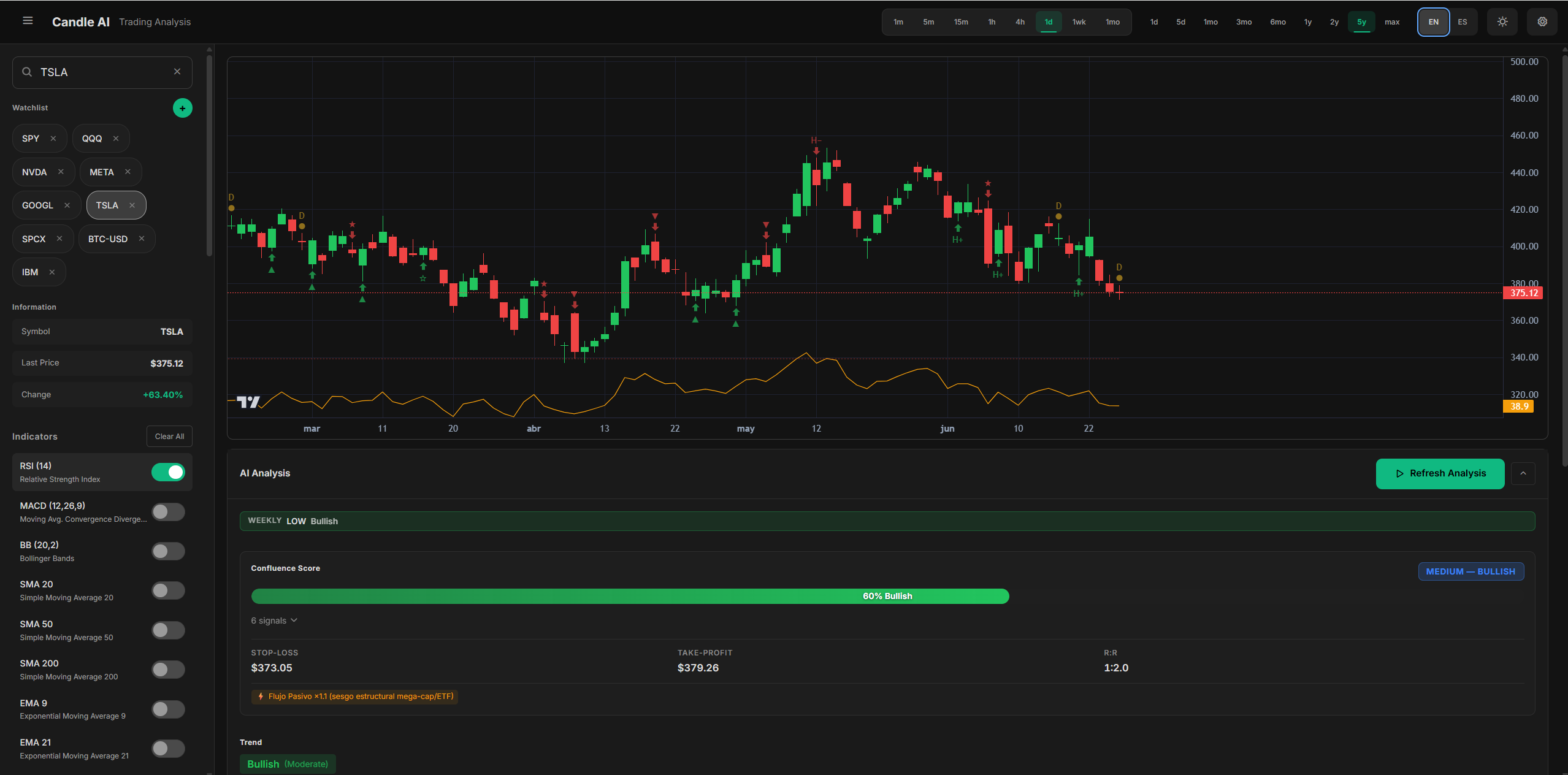
Task: Turn on SMA 20 indicator
Action: click(x=168, y=590)
